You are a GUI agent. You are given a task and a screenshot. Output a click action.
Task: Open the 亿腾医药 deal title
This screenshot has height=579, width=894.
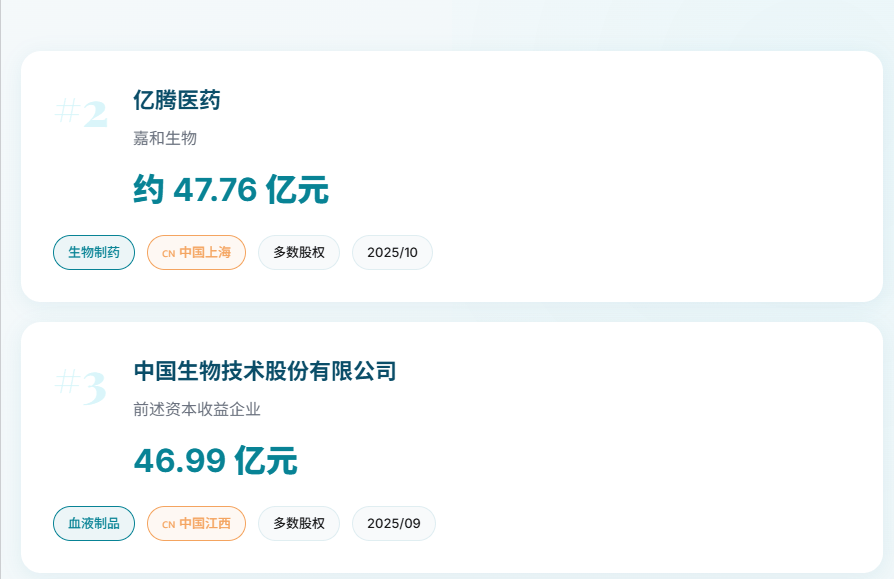click(177, 100)
